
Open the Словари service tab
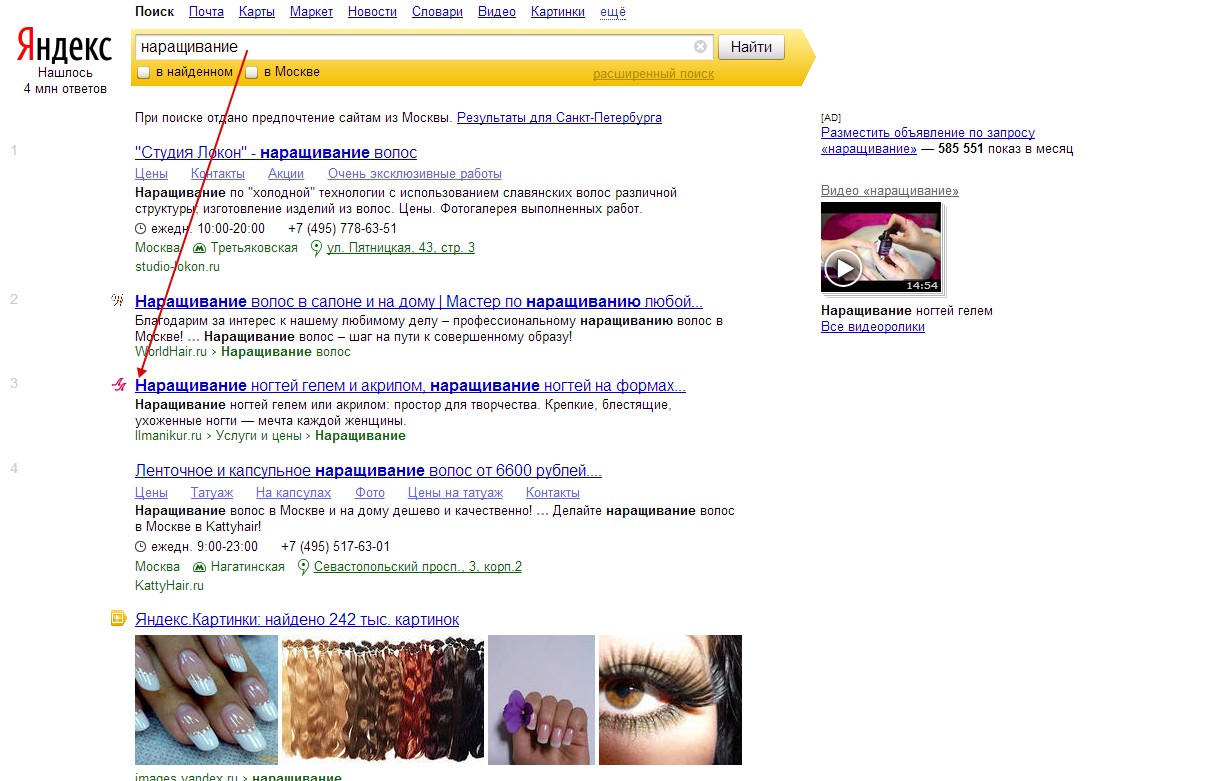(437, 12)
